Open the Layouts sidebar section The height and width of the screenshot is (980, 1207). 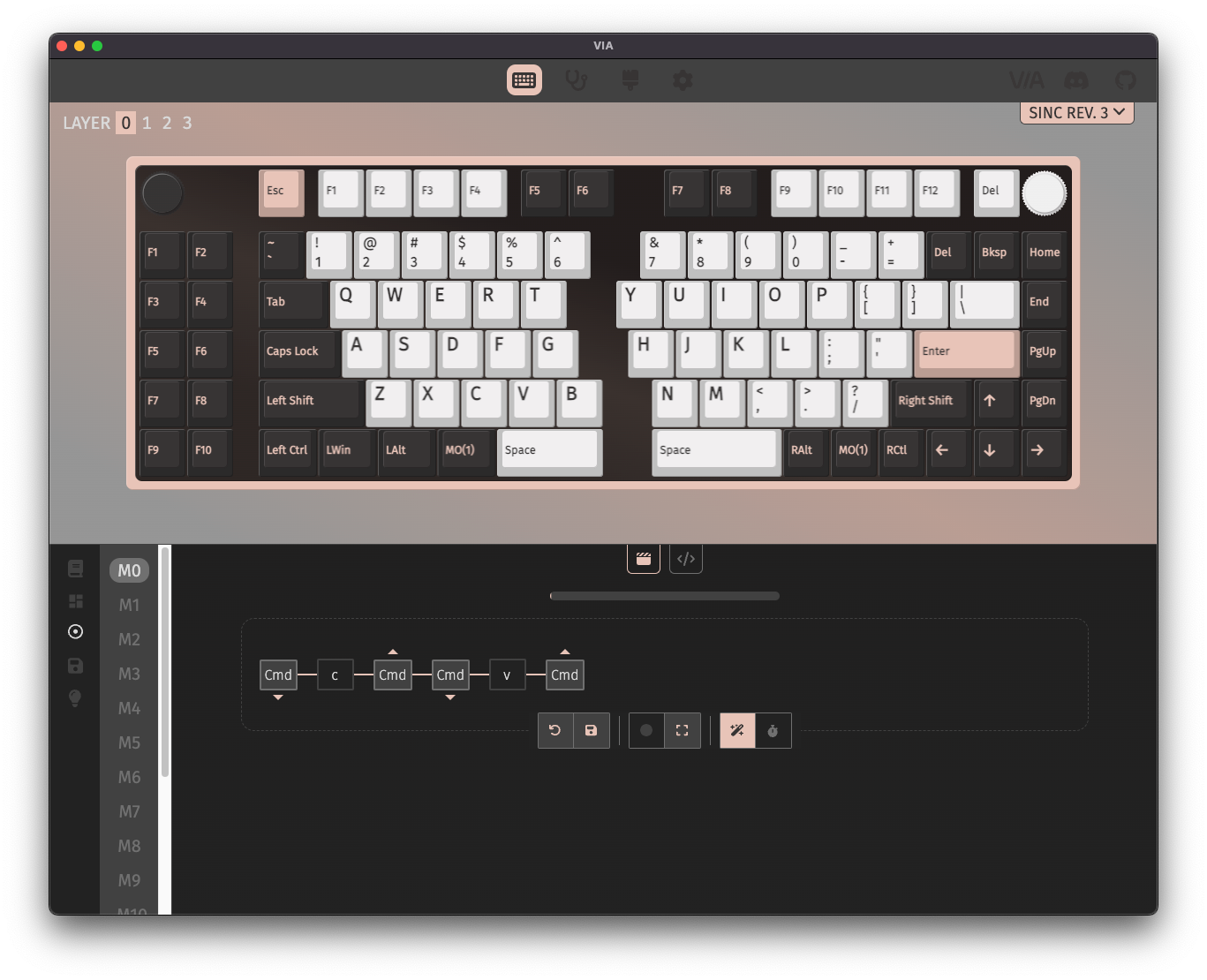[x=76, y=601]
